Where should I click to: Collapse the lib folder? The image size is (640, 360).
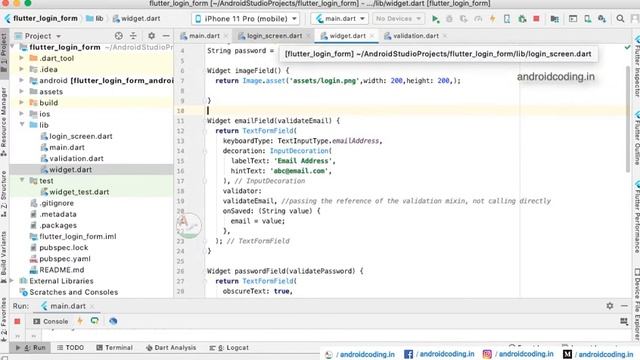22,125
